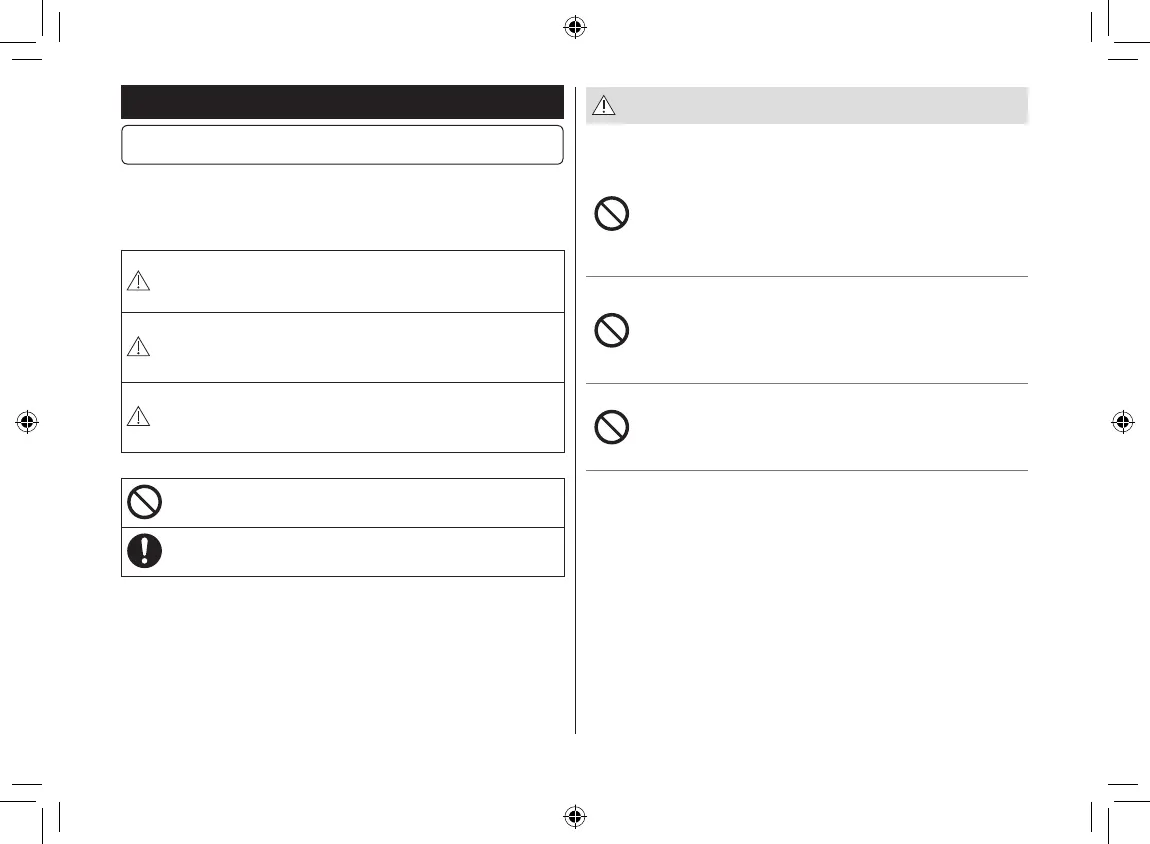Select the warning triangle in the middle table row

click(x=139, y=347)
